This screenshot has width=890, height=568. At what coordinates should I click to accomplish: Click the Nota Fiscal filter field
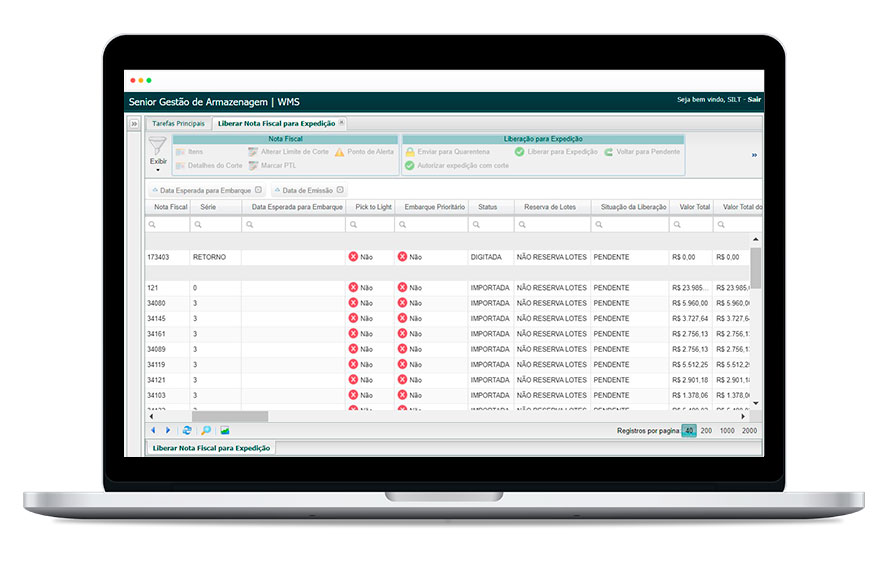tap(167, 225)
